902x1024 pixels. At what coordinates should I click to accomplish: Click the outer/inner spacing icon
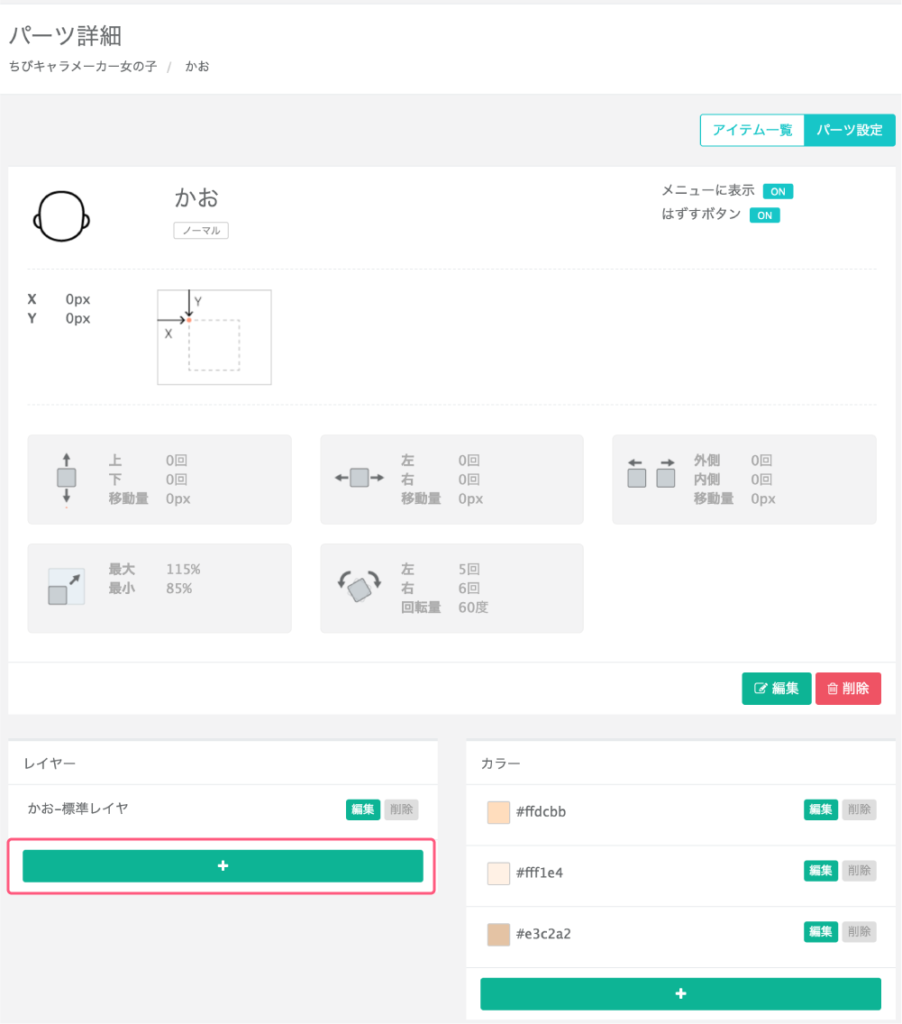click(x=651, y=473)
